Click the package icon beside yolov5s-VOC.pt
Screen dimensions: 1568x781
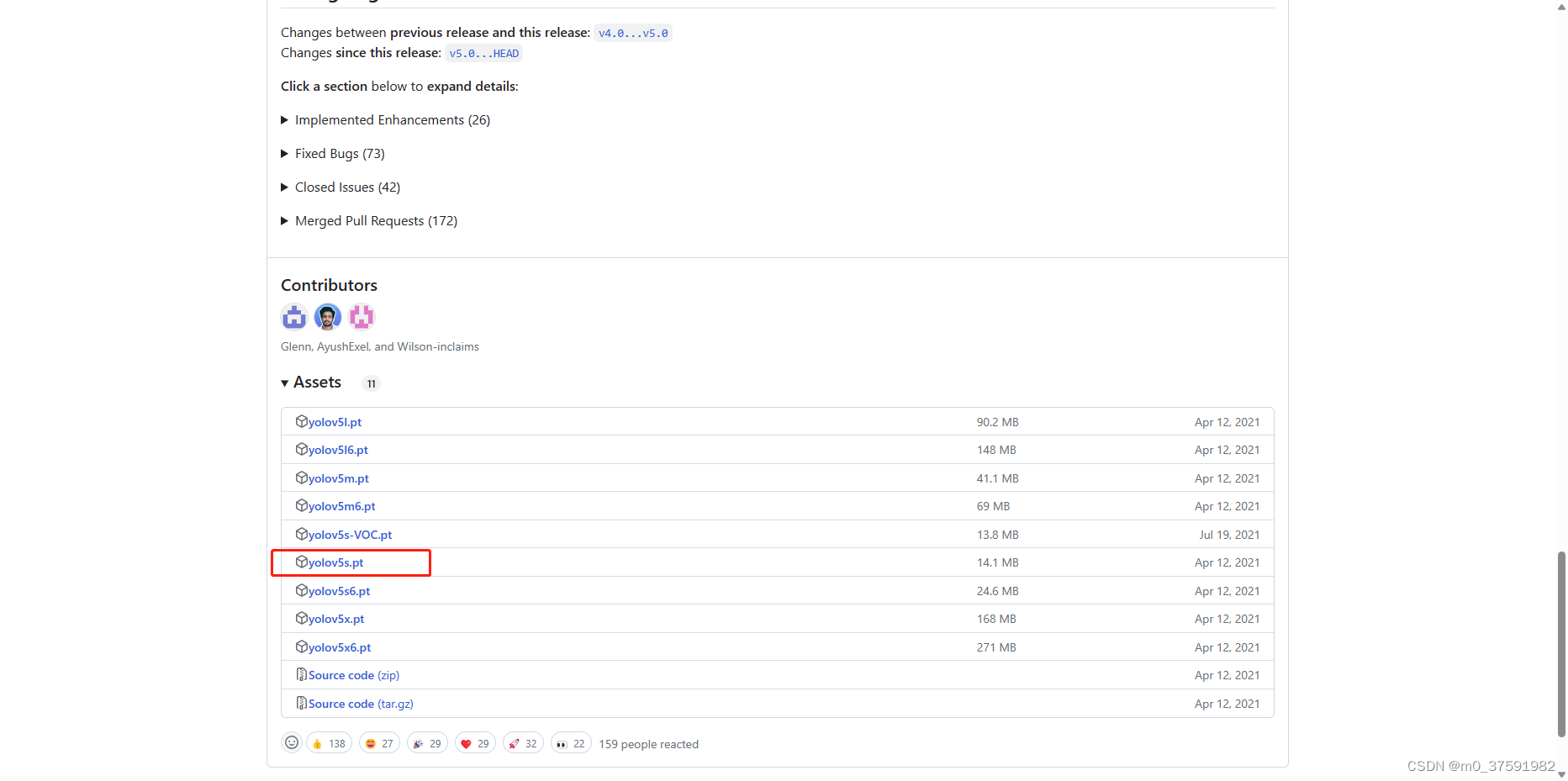click(301, 534)
